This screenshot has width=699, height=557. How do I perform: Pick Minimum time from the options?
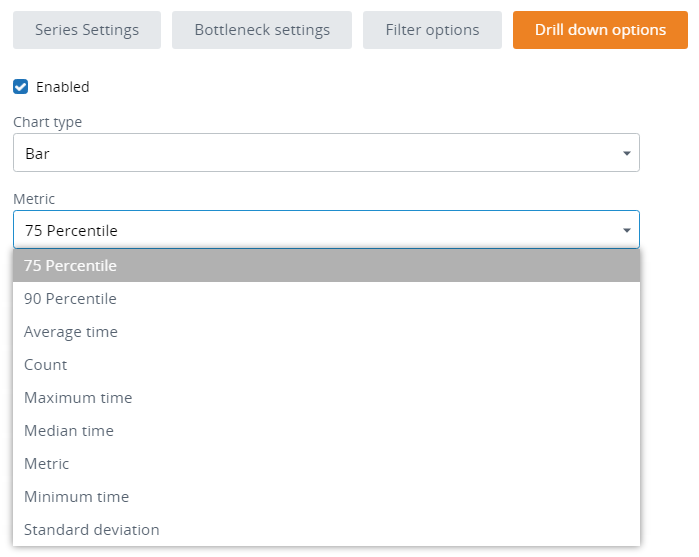click(76, 497)
